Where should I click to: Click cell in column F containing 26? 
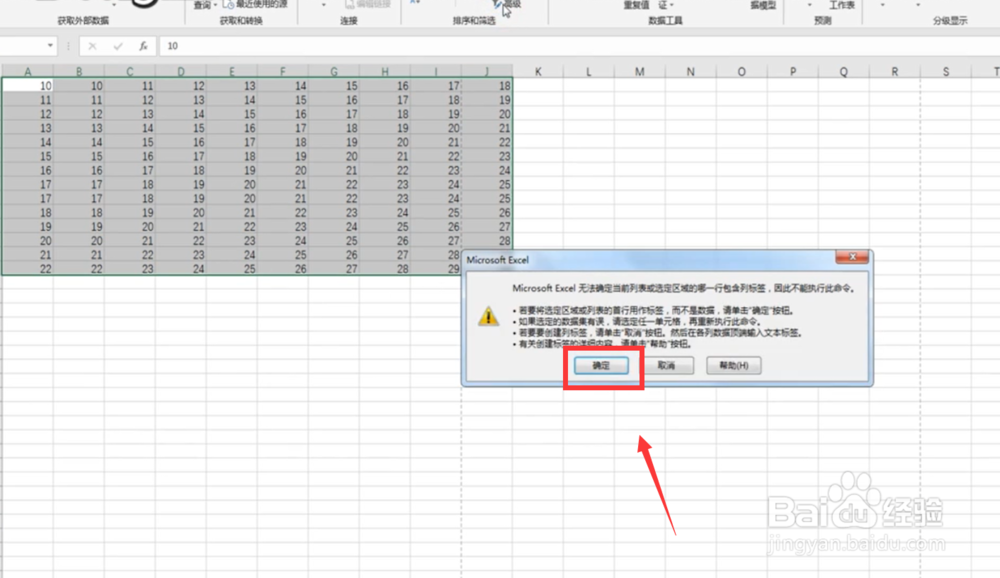(283, 269)
